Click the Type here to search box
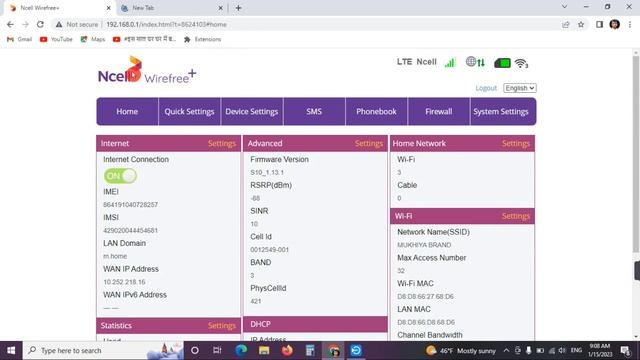This screenshot has width=640, height=360. pyautogui.click(x=103, y=351)
